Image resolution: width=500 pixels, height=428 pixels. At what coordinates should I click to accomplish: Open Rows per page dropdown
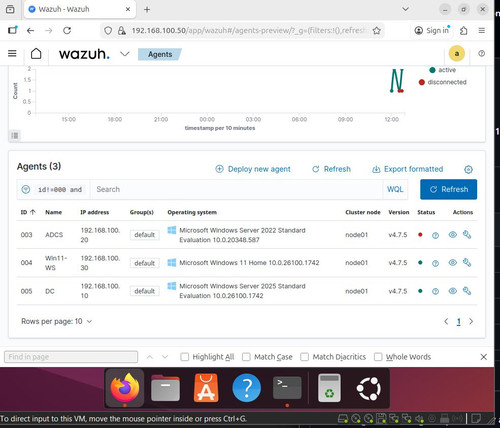[56, 321]
